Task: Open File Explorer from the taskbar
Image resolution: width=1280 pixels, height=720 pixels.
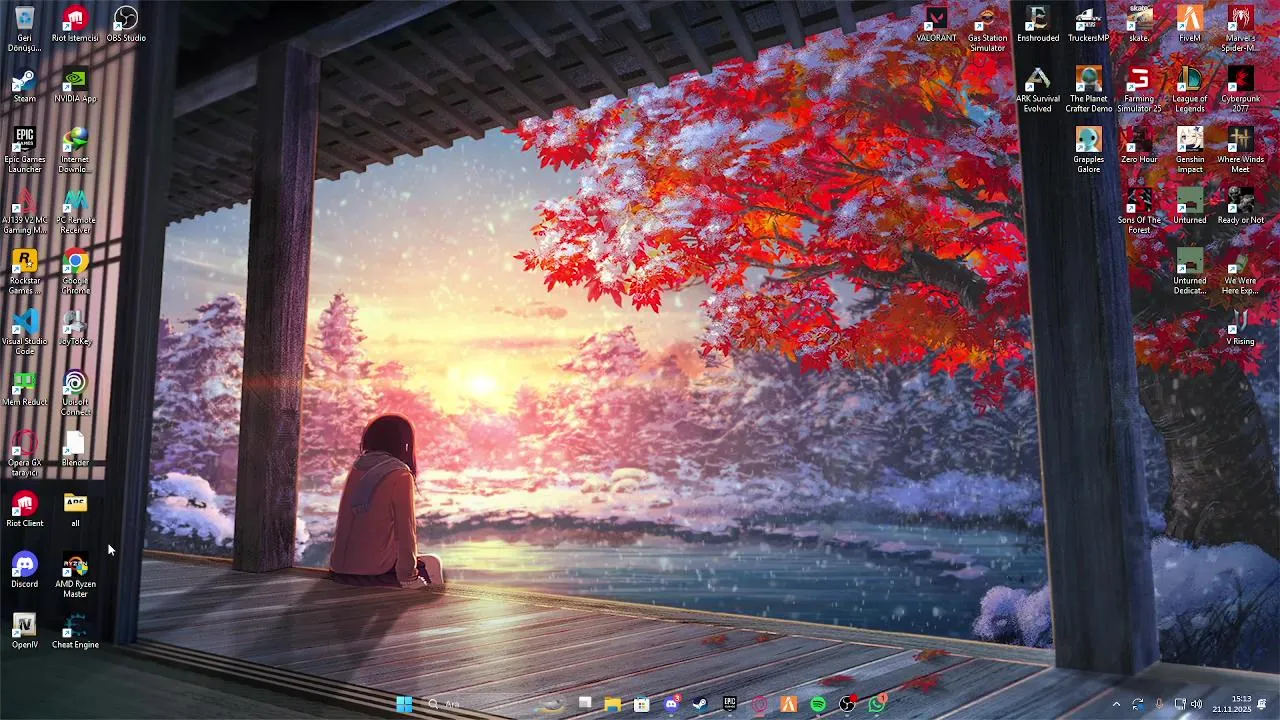Action: click(x=612, y=704)
